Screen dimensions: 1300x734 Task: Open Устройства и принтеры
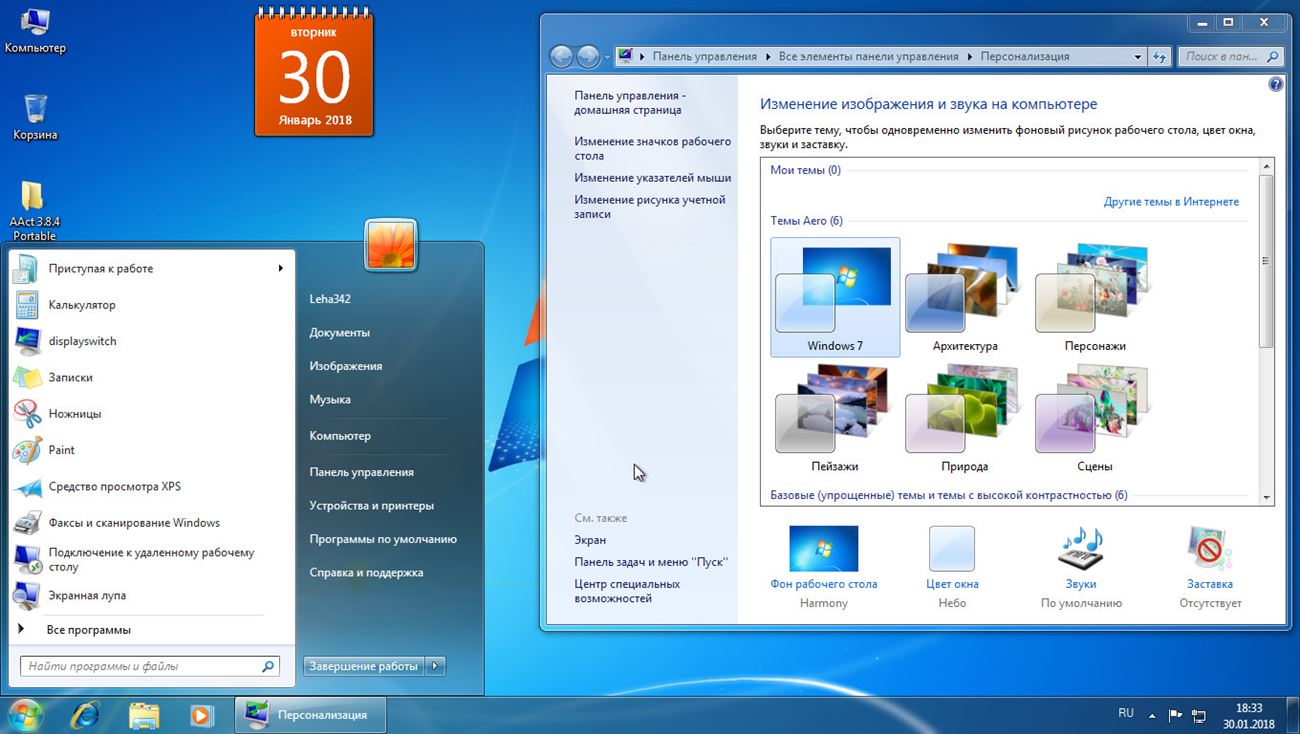(372, 506)
